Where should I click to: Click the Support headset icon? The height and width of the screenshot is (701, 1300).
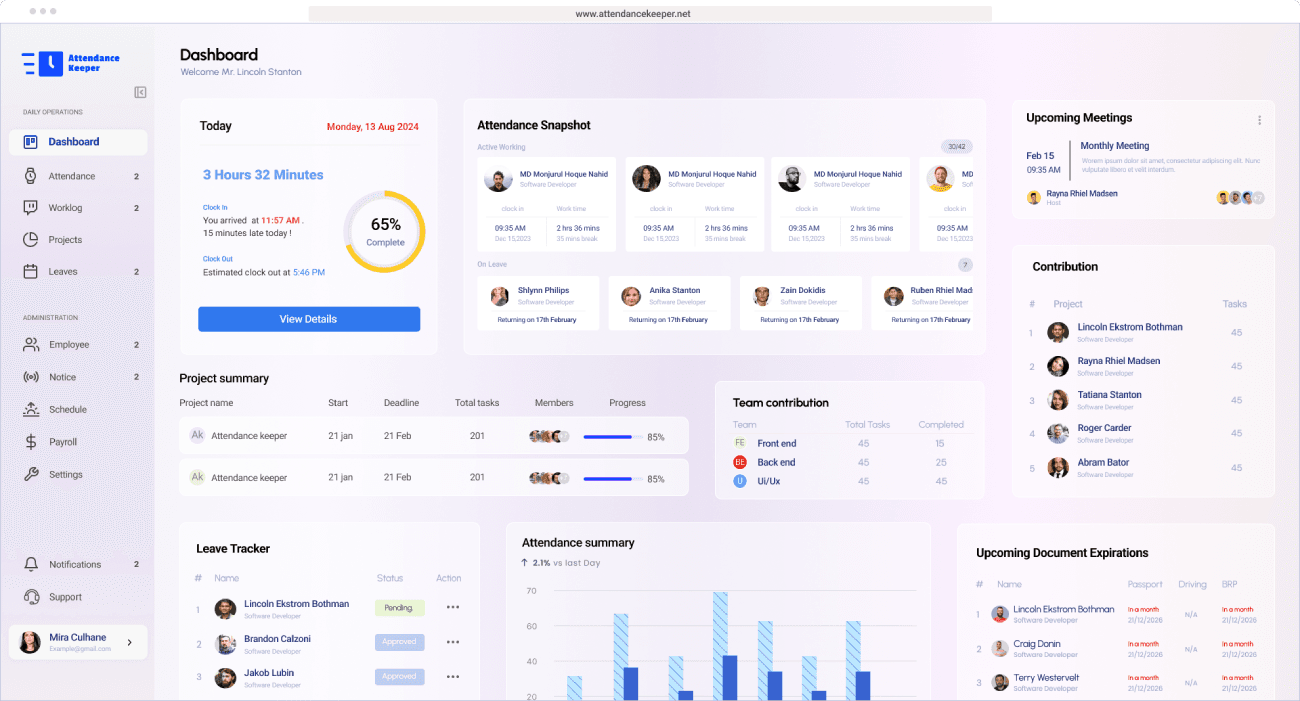[x=30, y=597]
